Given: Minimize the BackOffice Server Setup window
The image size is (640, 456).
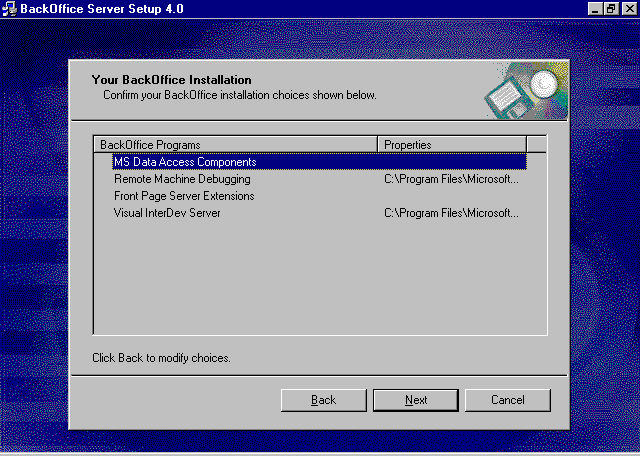Looking at the screenshot, I should pos(594,8).
